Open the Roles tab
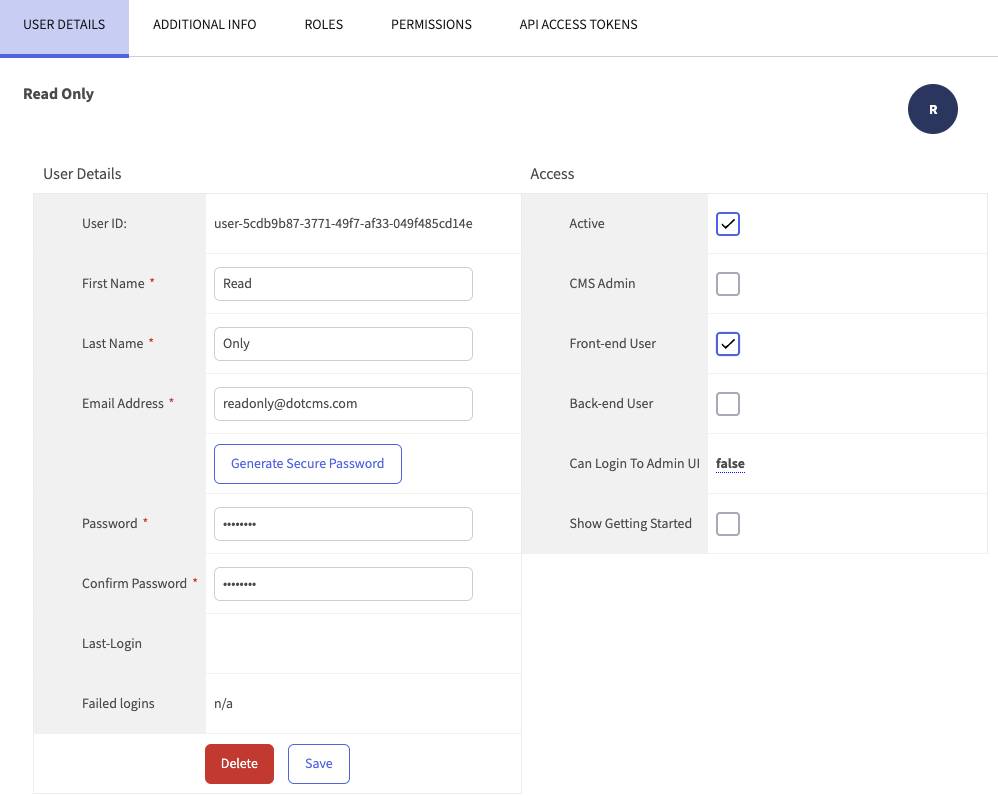 tap(323, 25)
